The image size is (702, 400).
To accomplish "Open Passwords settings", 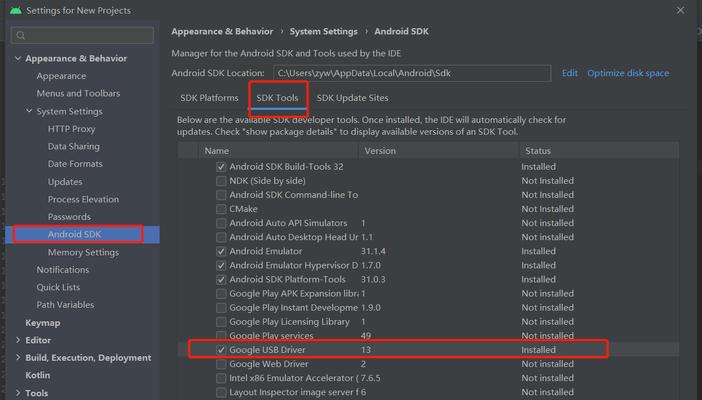I will point(69,216).
